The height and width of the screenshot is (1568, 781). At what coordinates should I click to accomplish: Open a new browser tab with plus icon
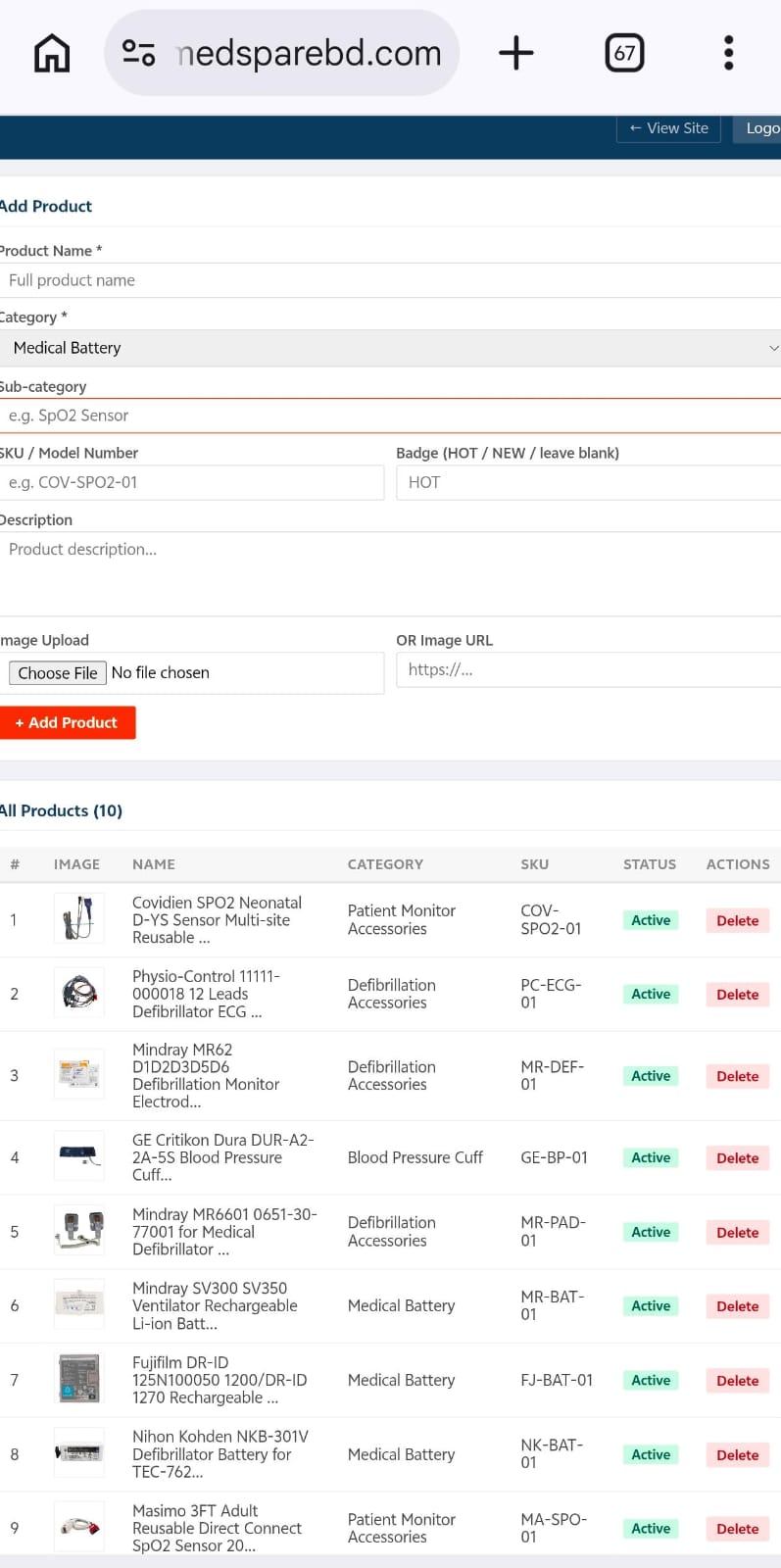pyautogui.click(x=516, y=53)
